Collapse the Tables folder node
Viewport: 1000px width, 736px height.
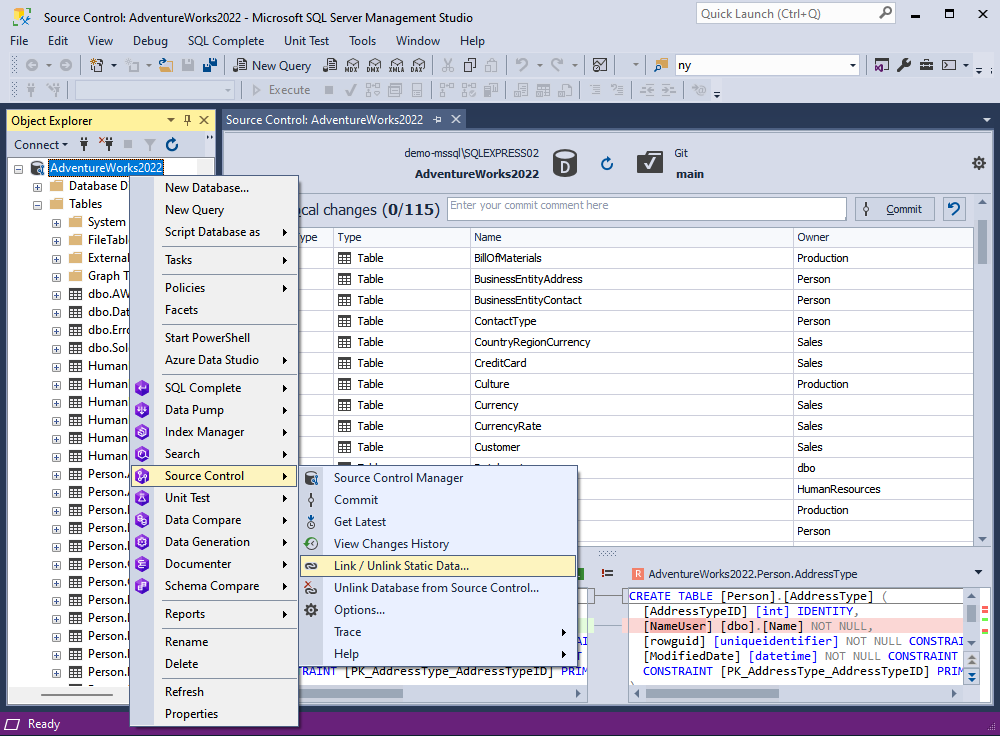[x=38, y=205]
